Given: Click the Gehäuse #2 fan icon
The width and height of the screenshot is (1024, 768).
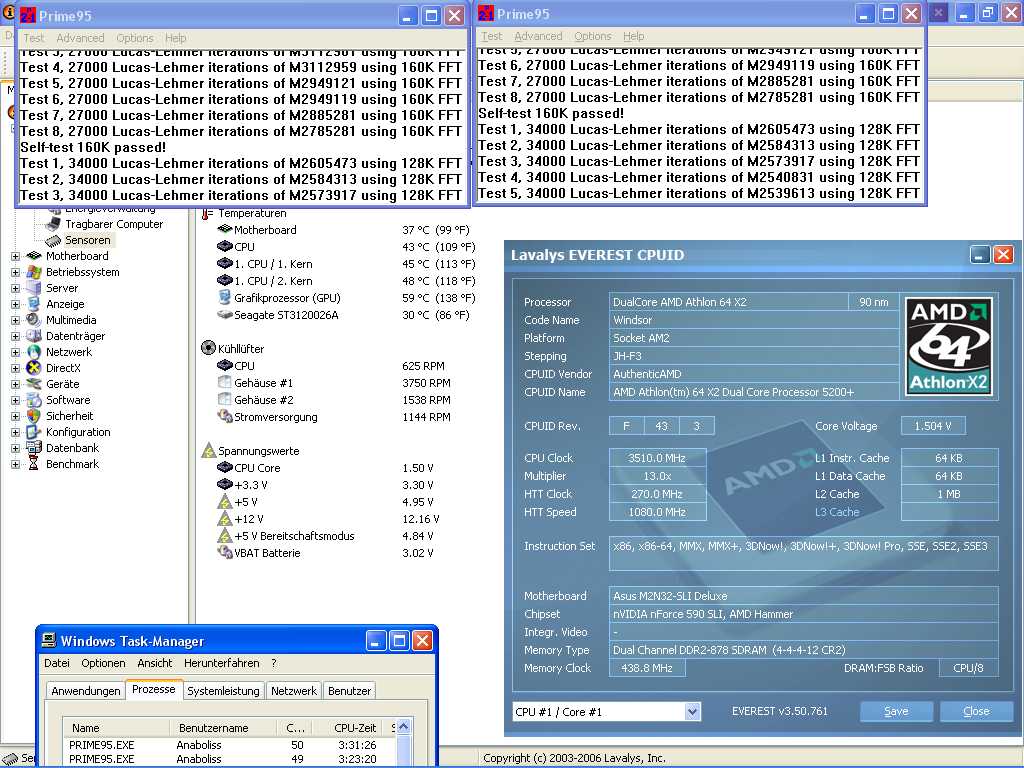Looking at the screenshot, I should pos(225,399).
